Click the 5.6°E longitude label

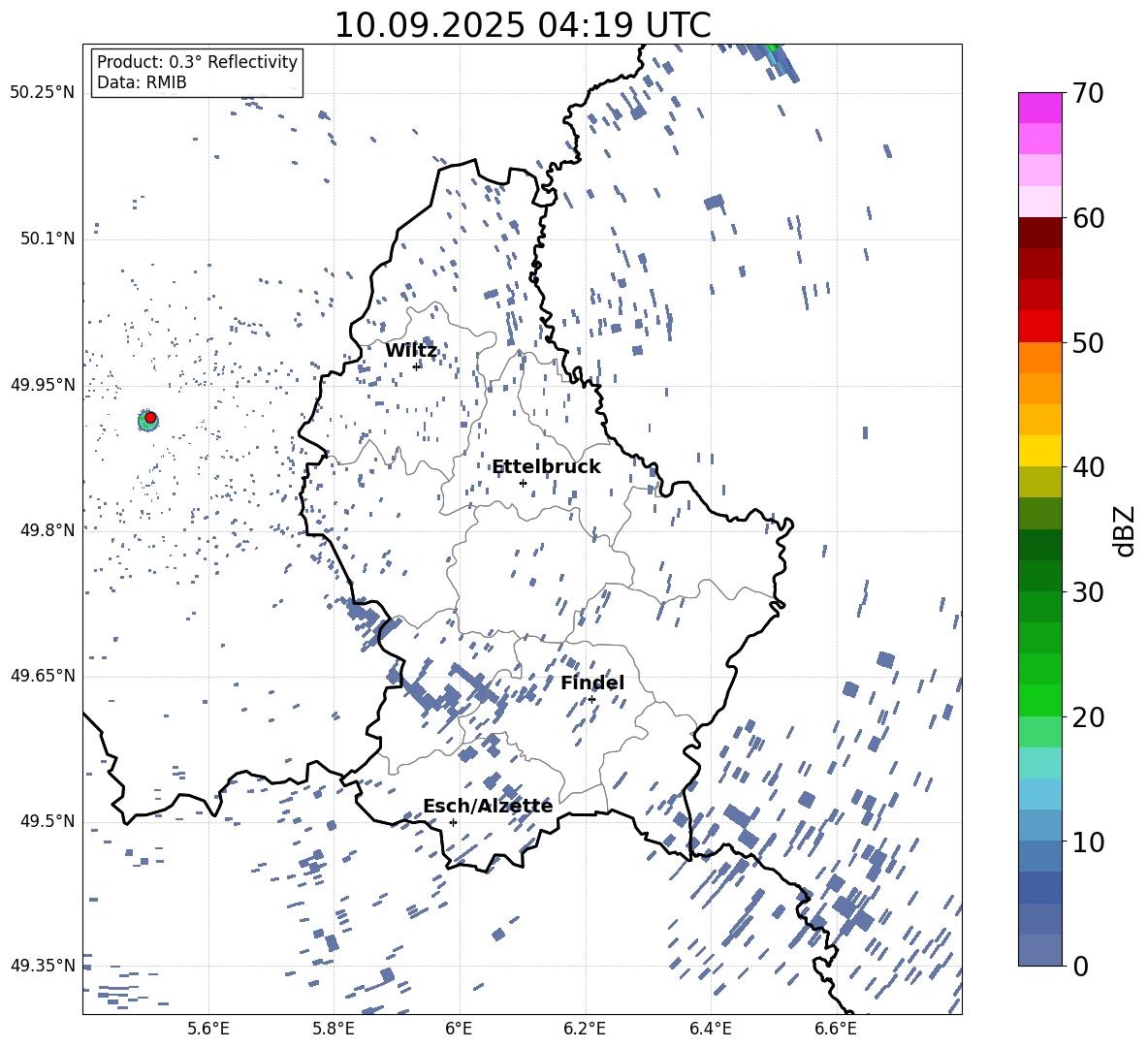click(x=207, y=1030)
